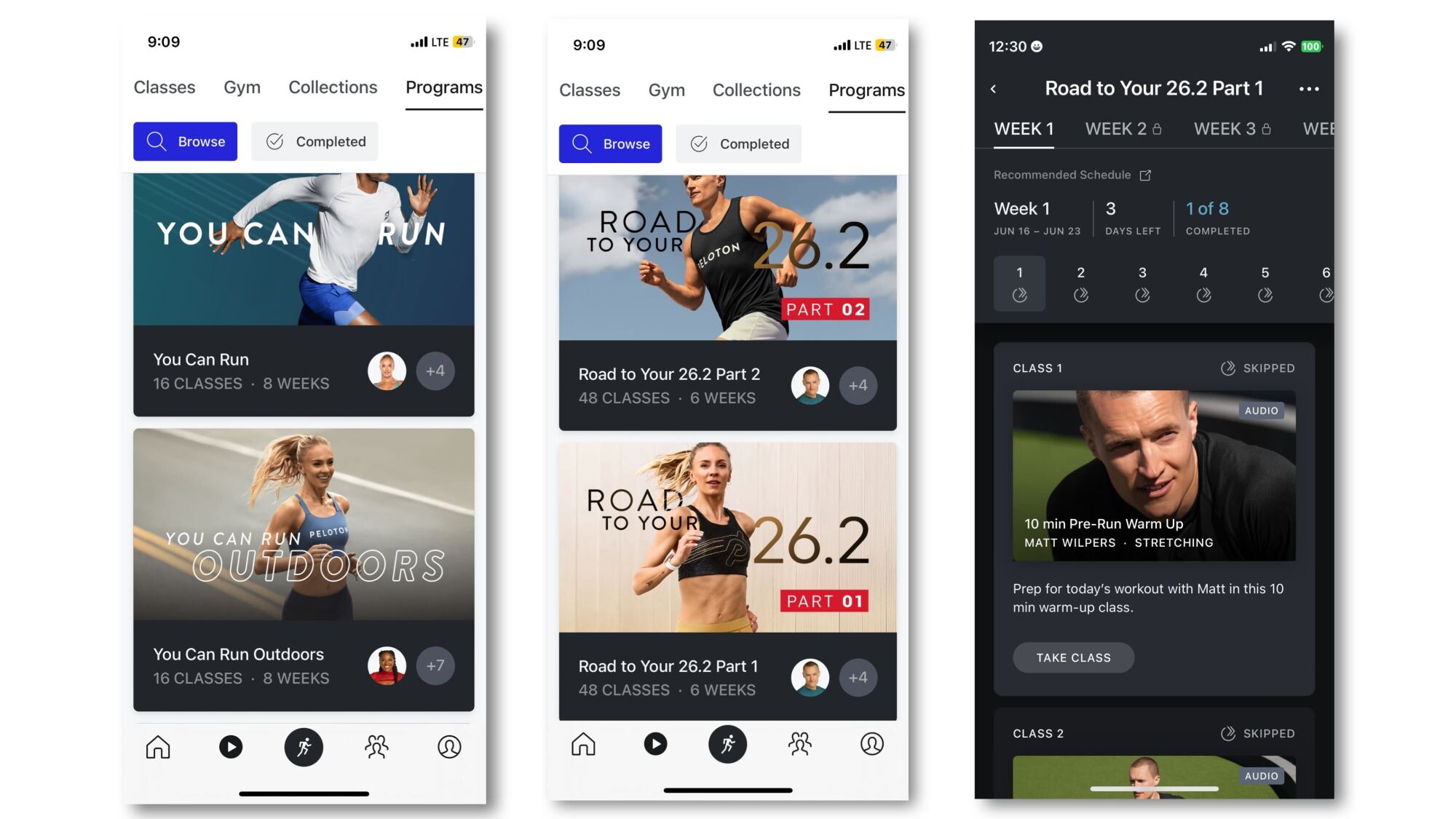Toggle the Completed filter button
1456x819 pixels.
coord(316,141)
